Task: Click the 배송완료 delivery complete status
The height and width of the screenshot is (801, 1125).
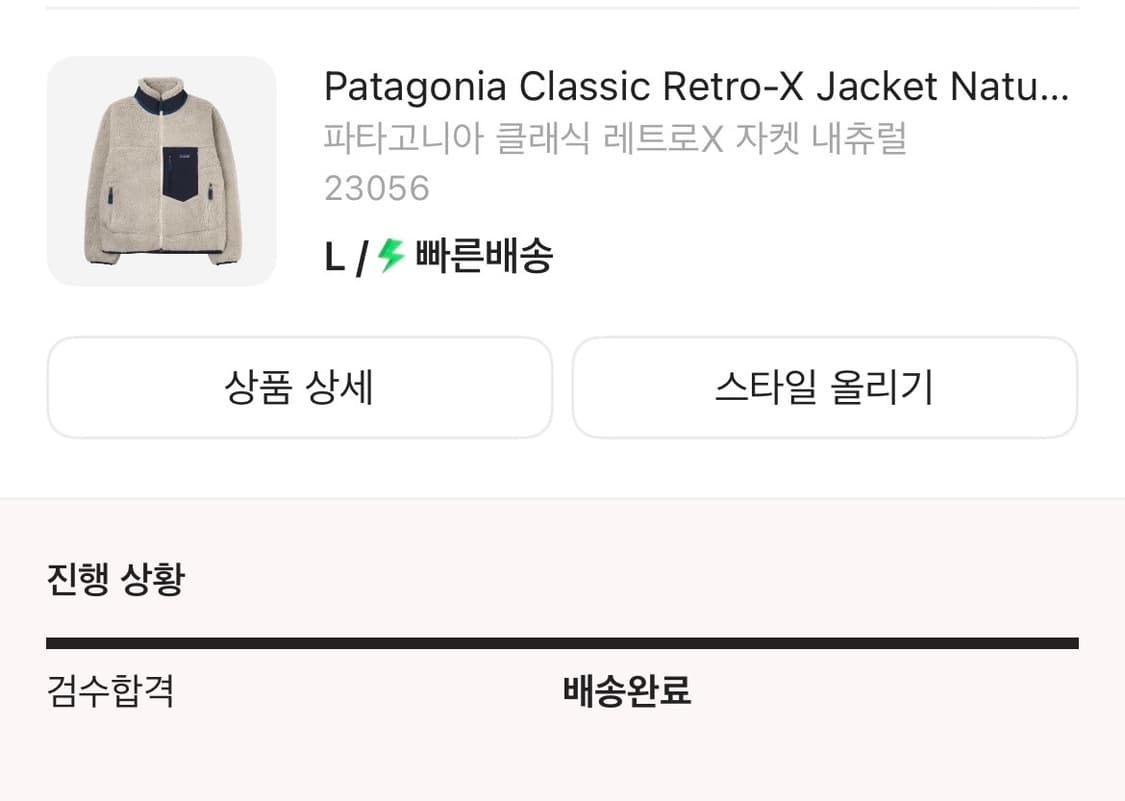Action: (x=625, y=691)
